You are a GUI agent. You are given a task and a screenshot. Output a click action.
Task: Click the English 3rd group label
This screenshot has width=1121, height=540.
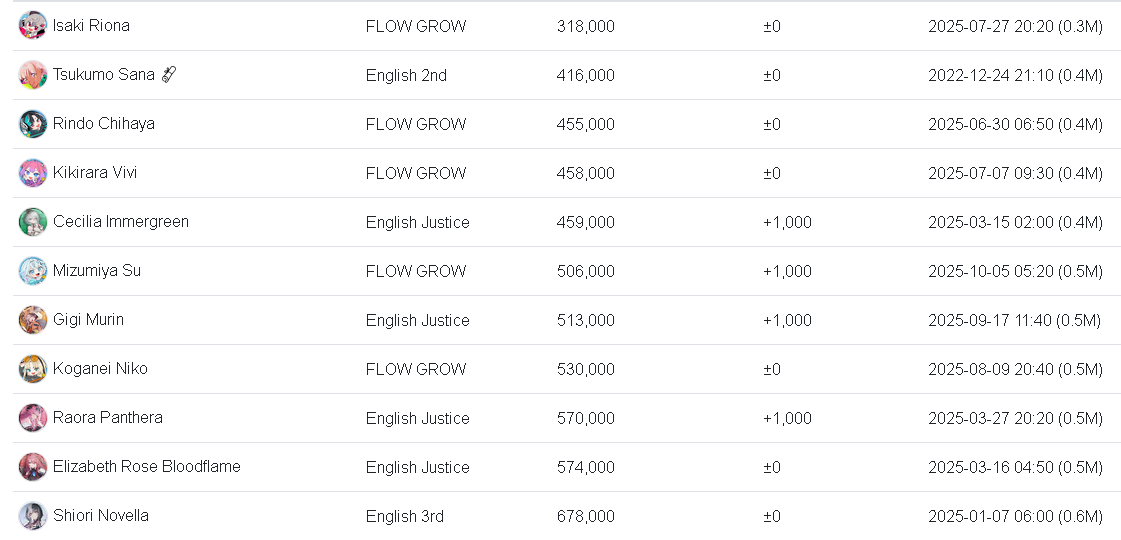pos(404,516)
